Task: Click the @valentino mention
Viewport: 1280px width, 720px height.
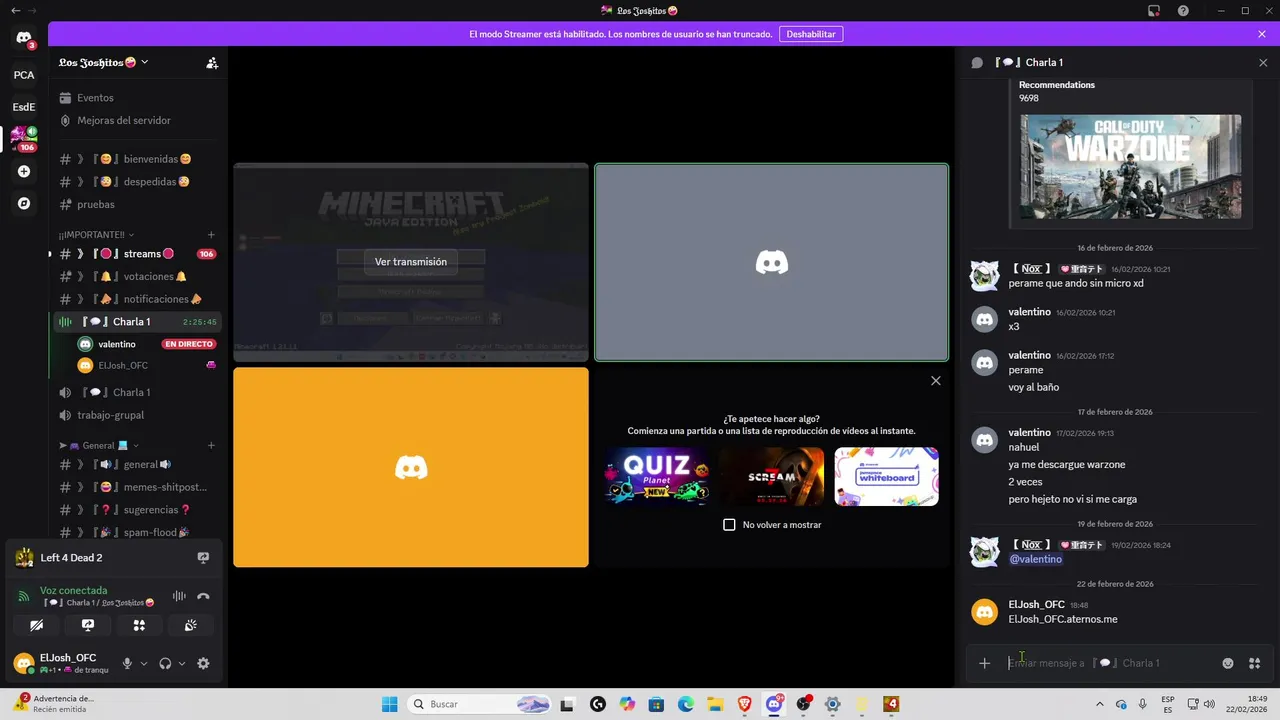Action: [1036, 559]
